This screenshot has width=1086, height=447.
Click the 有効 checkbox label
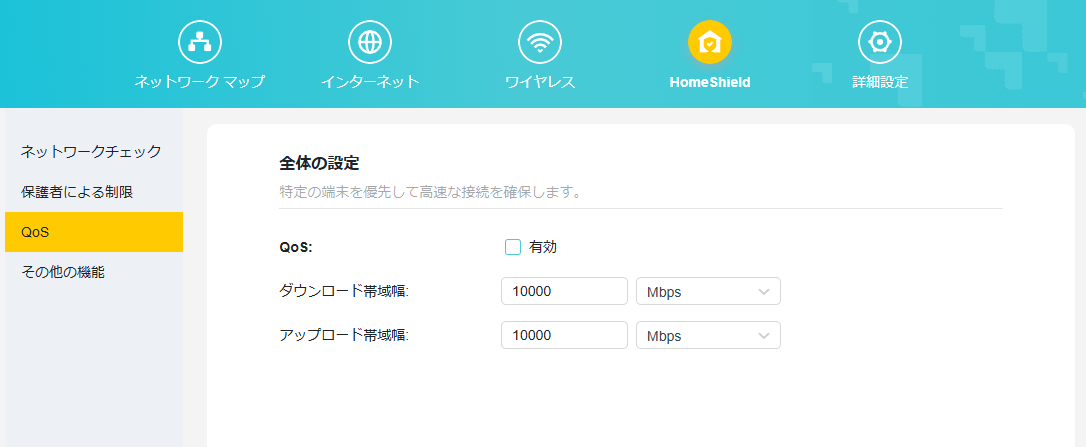coord(543,247)
